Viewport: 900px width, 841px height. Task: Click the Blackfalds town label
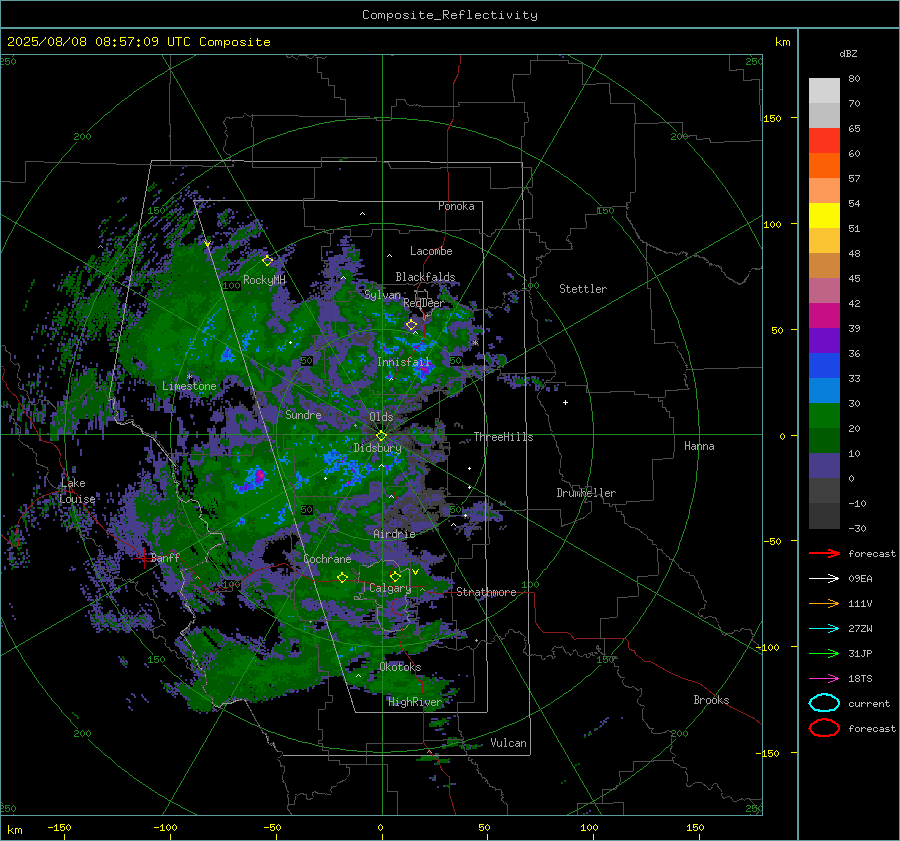coord(425,277)
